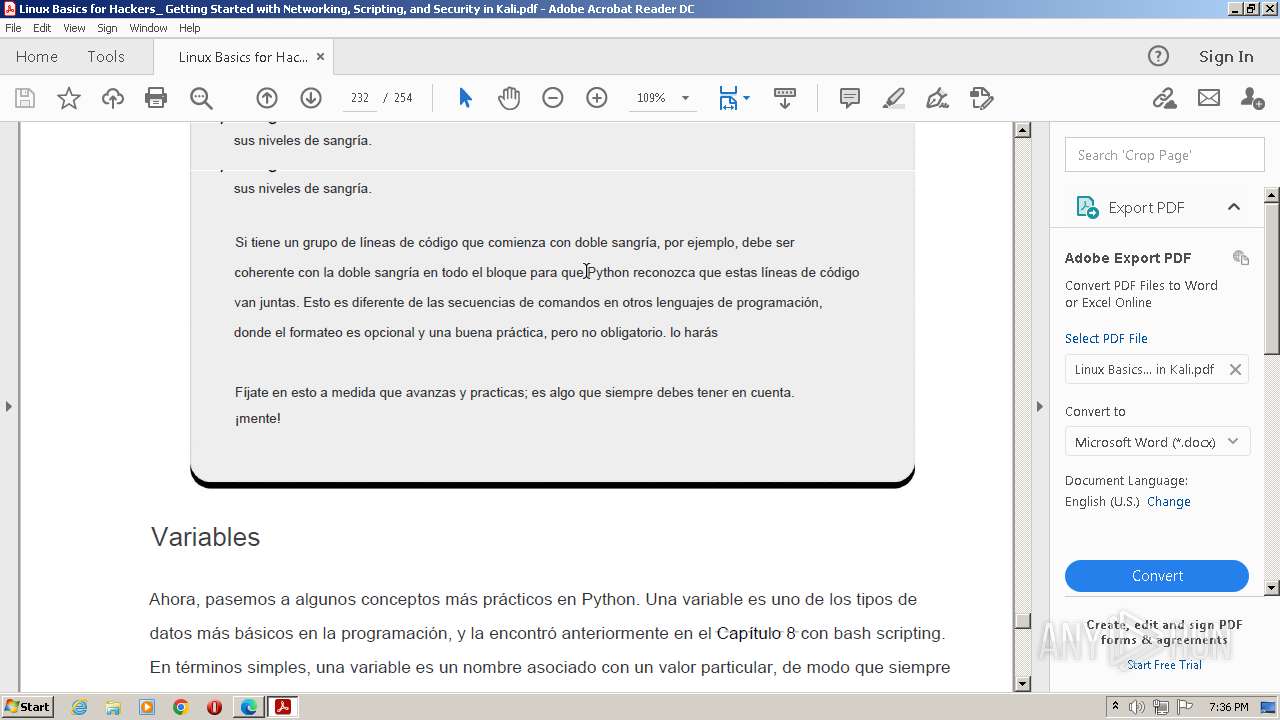Image resolution: width=1280 pixels, height=720 pixels.
Task: Select the highlight text pen tool
Action: 894,98
